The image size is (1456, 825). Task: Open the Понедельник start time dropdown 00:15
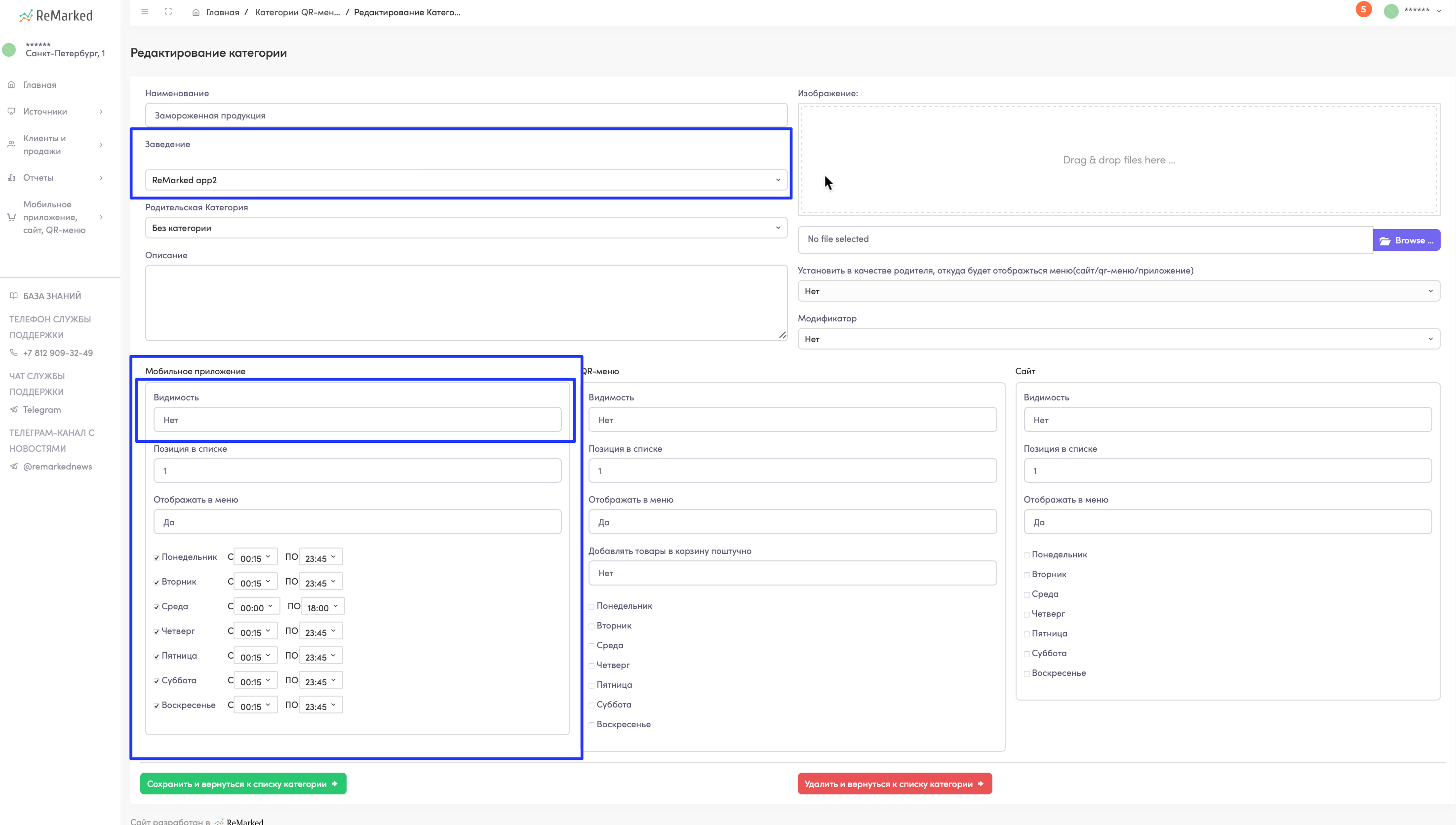pyautogui.click(x=255, y=557)
